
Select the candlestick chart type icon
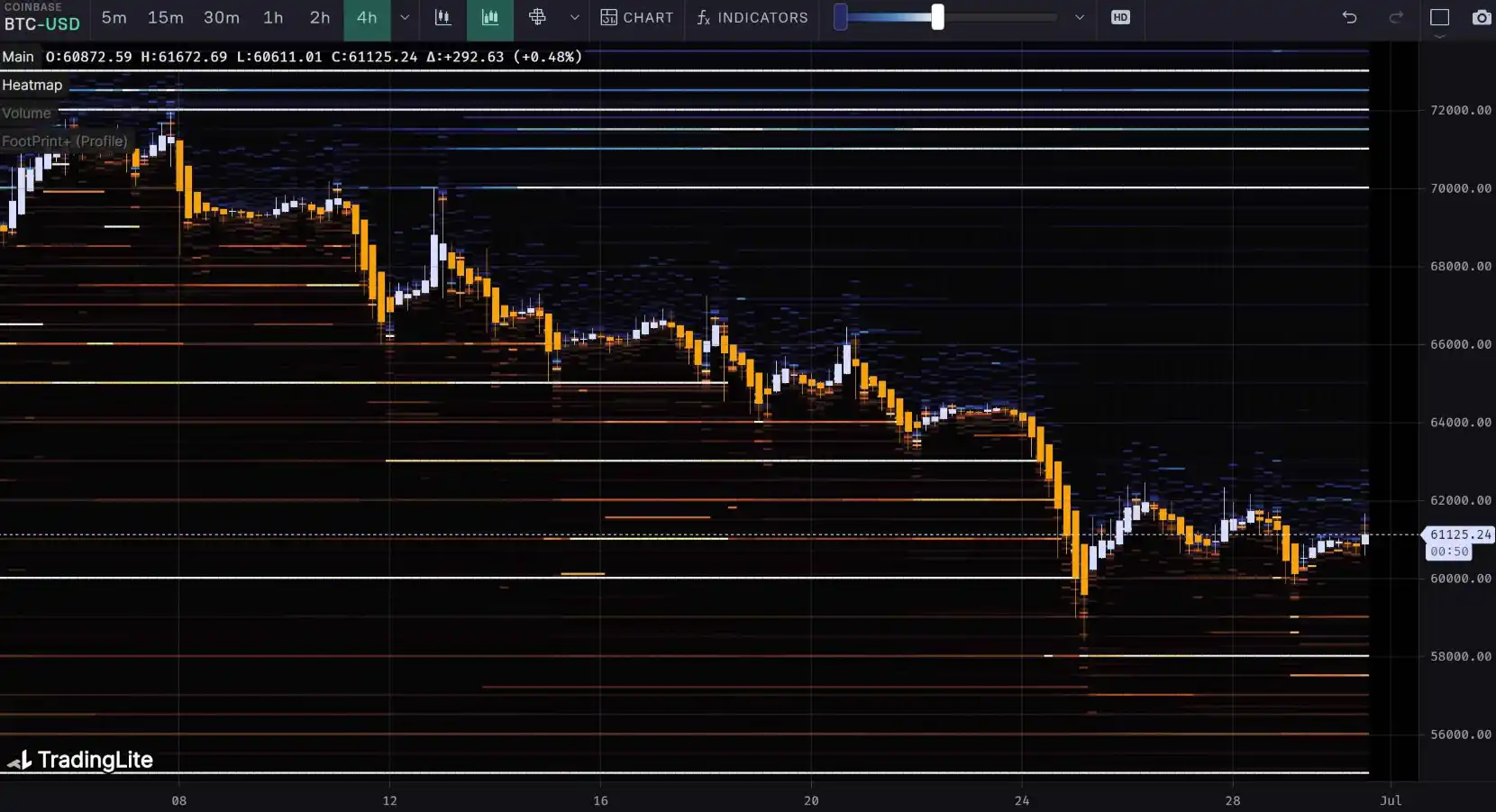tap(442, 18)
